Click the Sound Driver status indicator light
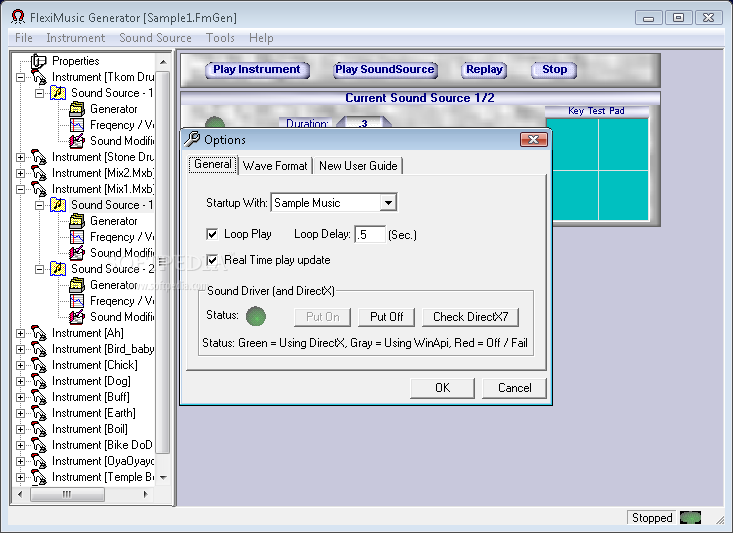This screenshot has width=733, height=533. coord(256,317)
